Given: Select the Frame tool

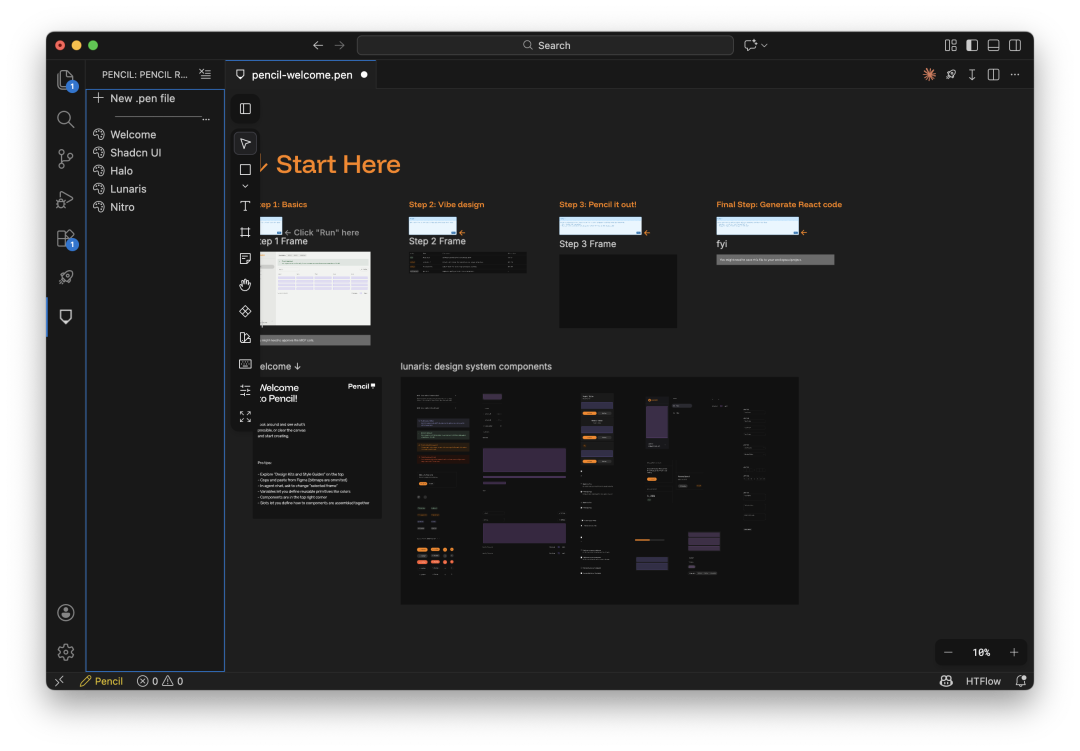Looking at the screenshot, I should coord(245,232).
